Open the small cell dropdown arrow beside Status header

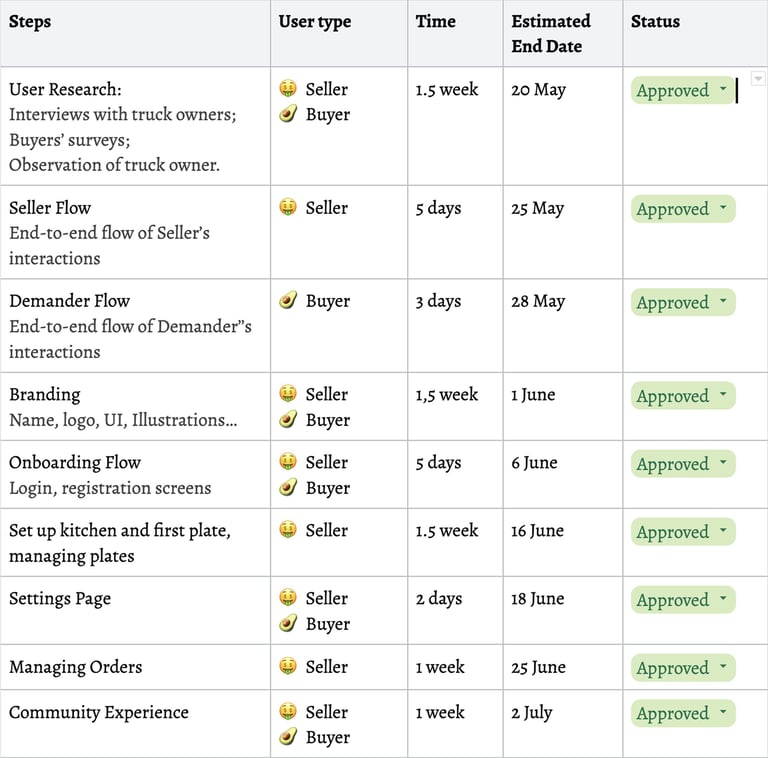tap(758, 78)
